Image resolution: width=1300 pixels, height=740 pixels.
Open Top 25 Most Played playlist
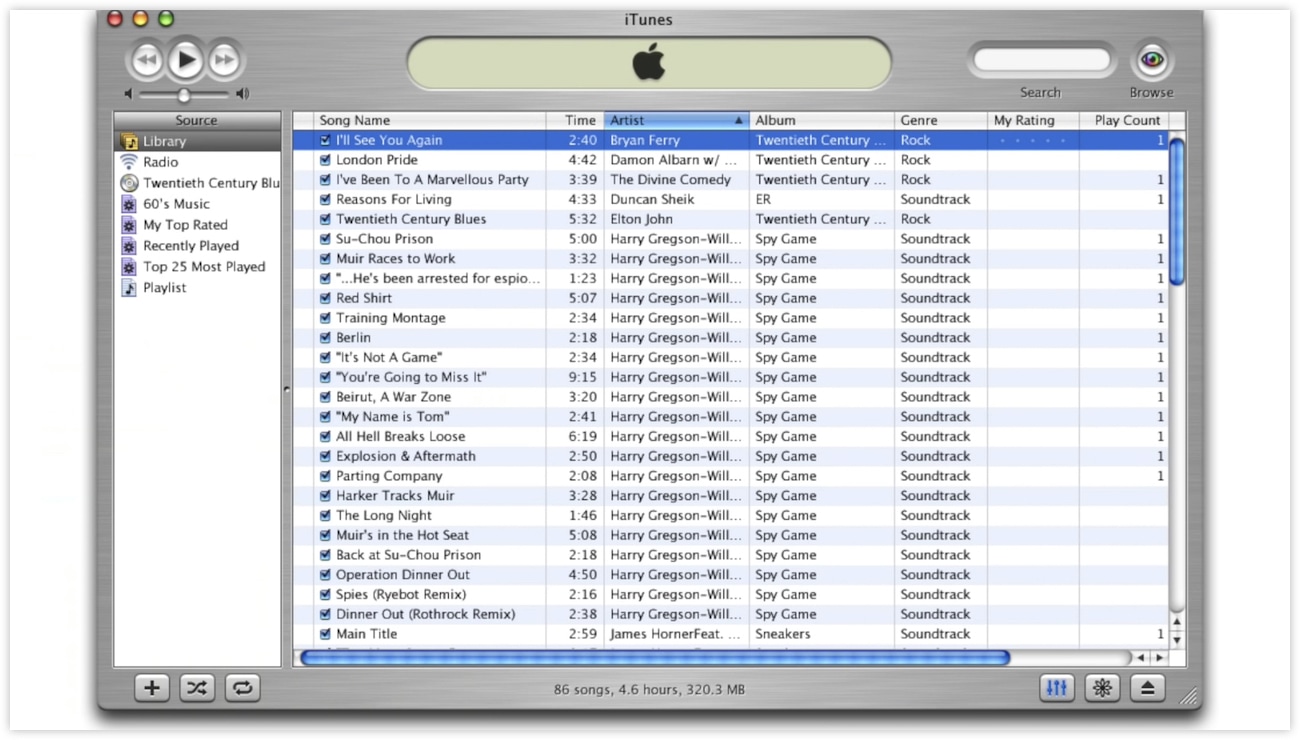click(x=197, y=267)
